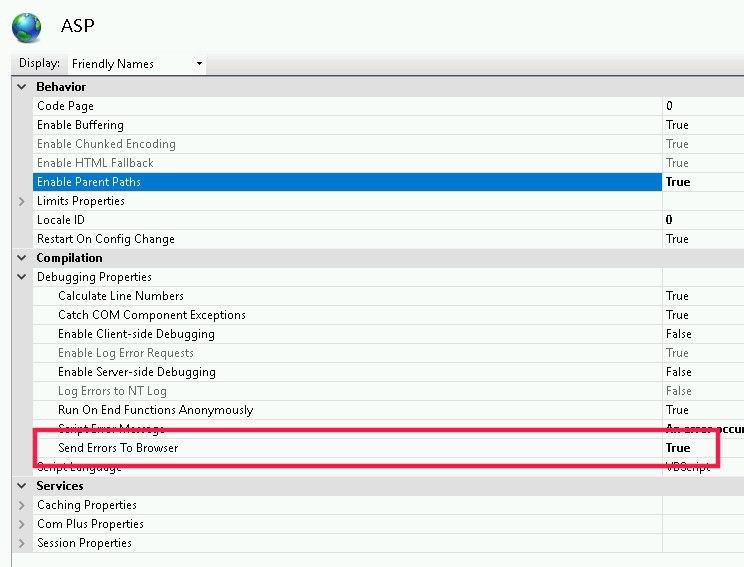Viewport: 744px width, 567px height.
Task: Collapse the Behavior section
Action: point(22,87)
